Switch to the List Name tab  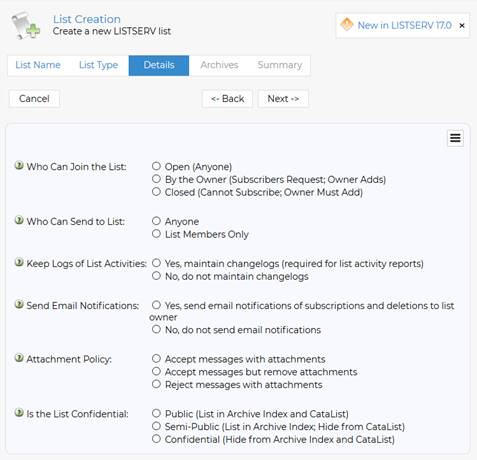pyautogui.click(x=38, y=65)
